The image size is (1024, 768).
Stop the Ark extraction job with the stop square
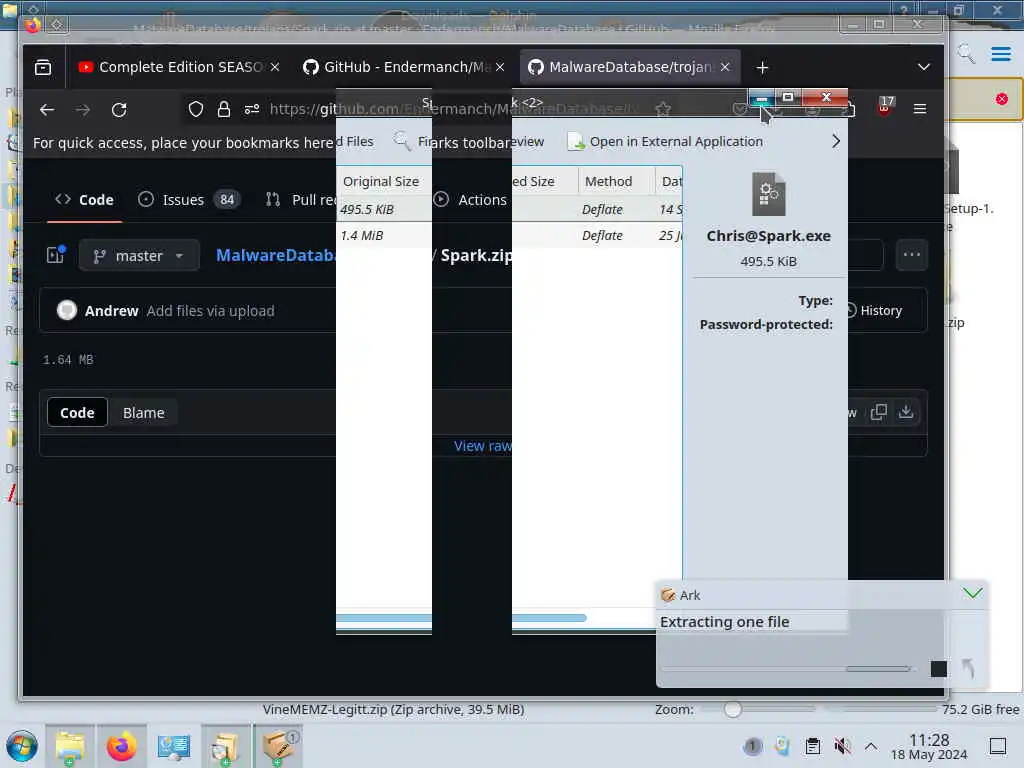938,669
